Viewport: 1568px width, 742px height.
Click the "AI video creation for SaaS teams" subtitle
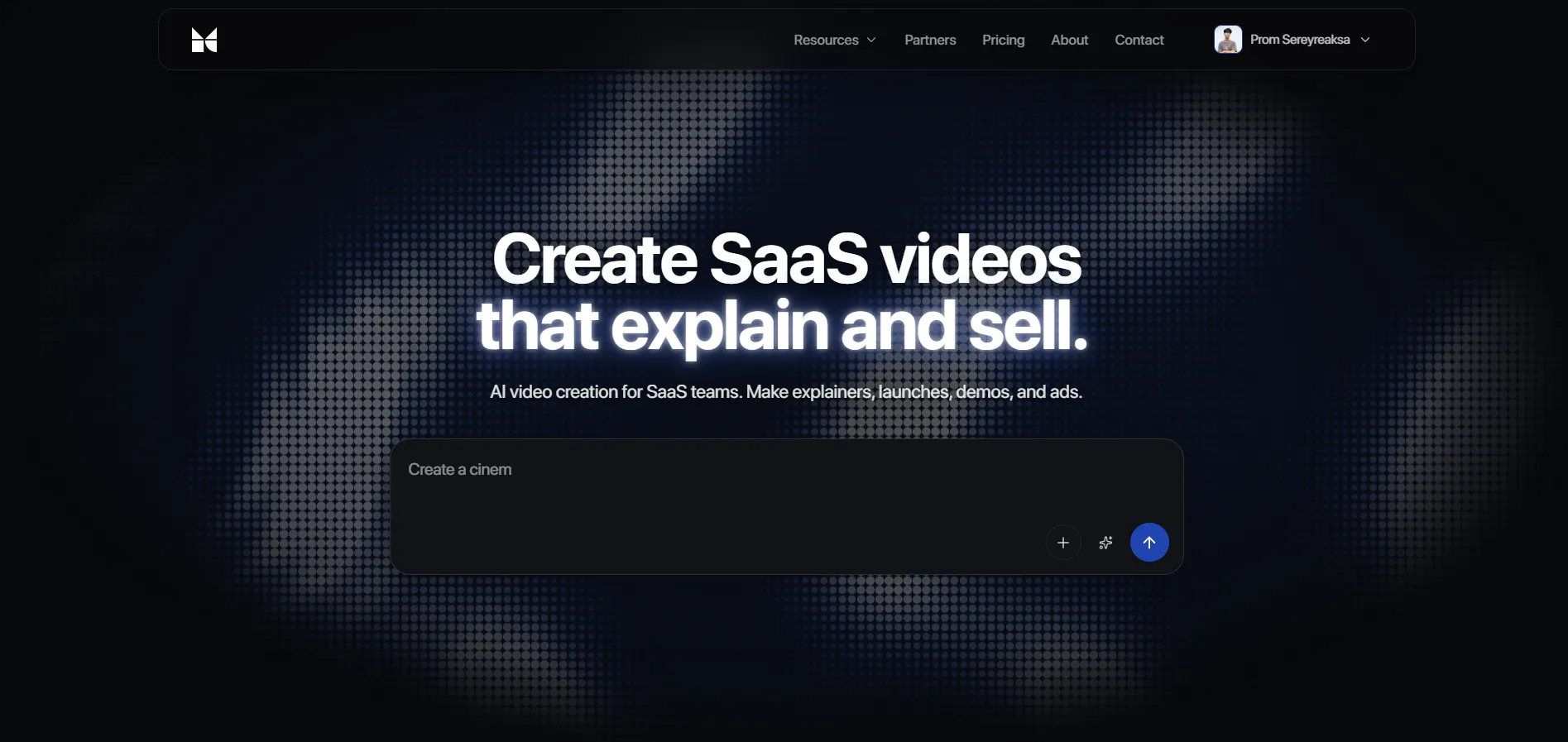[786, 391]
